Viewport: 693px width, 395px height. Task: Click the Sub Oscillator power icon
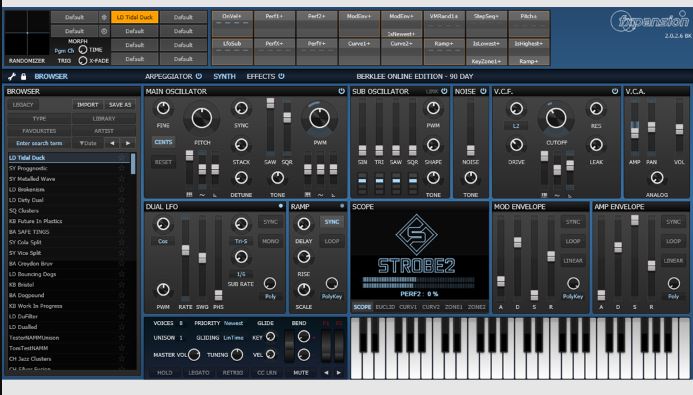coord(444,91)
